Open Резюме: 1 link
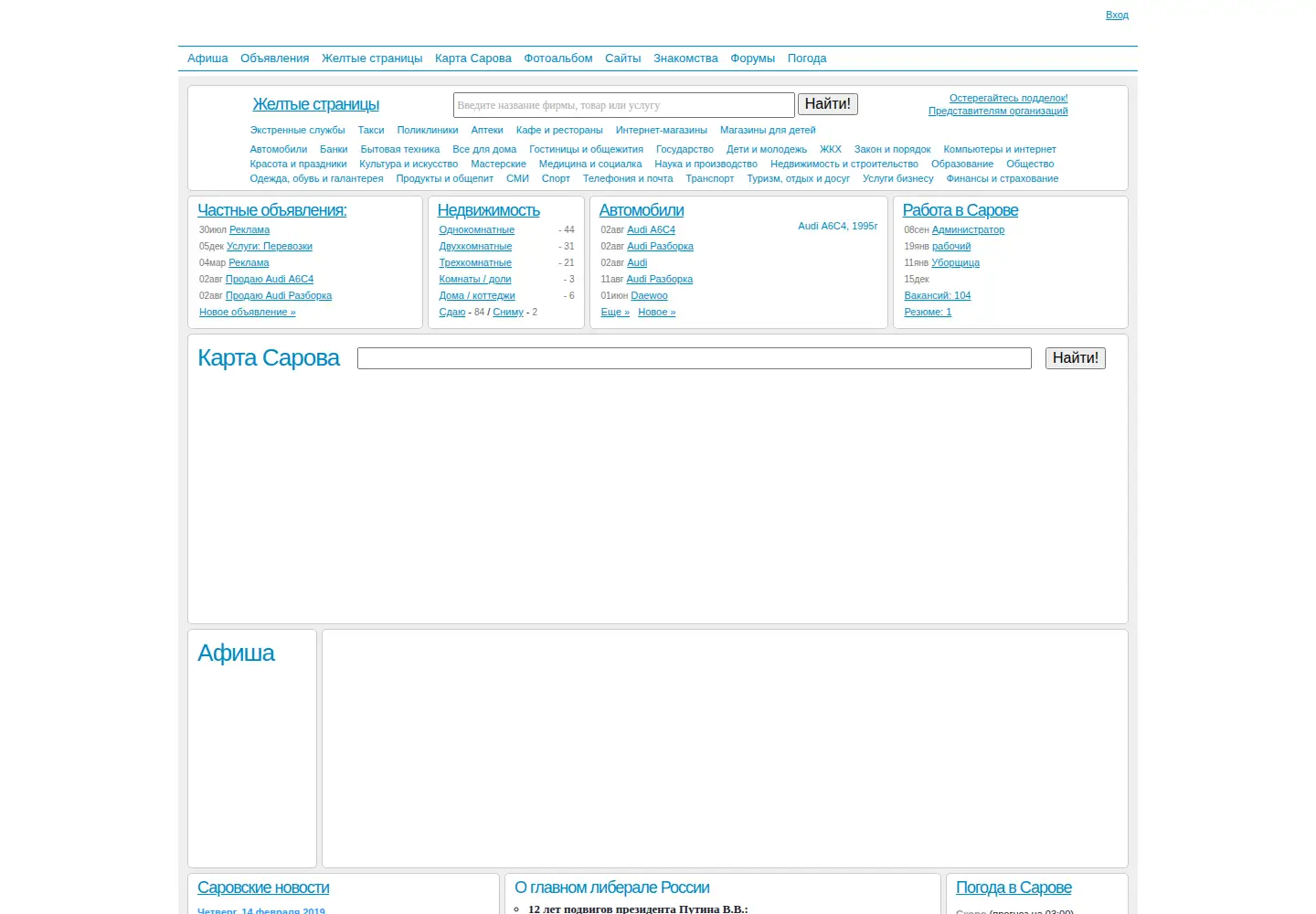1316x914 pixels. pos(928,312)
